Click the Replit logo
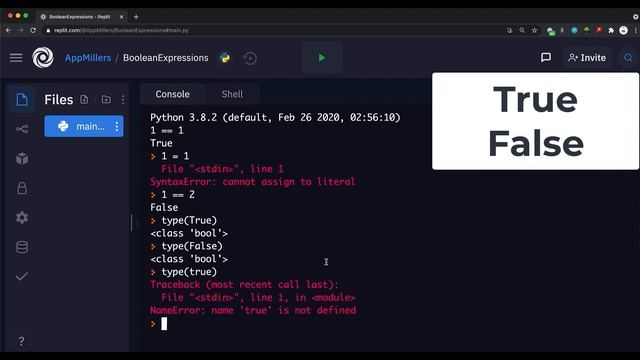Viewport: 640px width, 360px height. [43, 58]
